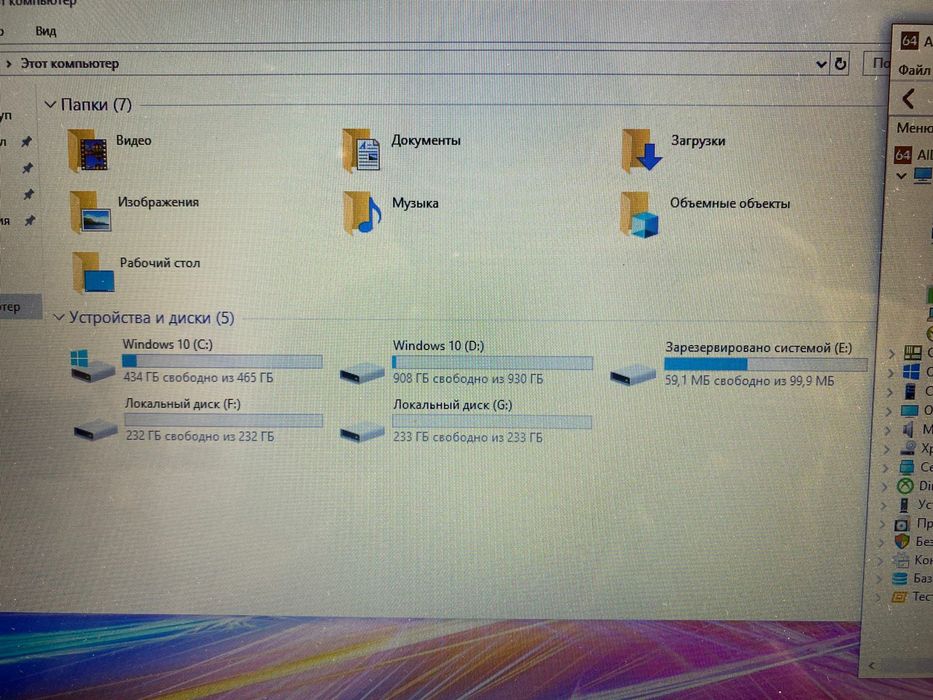This screenshot has width=933, height=700.
Task: Expand the DirectX node in the AIDA64 tree
Action: pyautogui.click(x=884, y=487)
